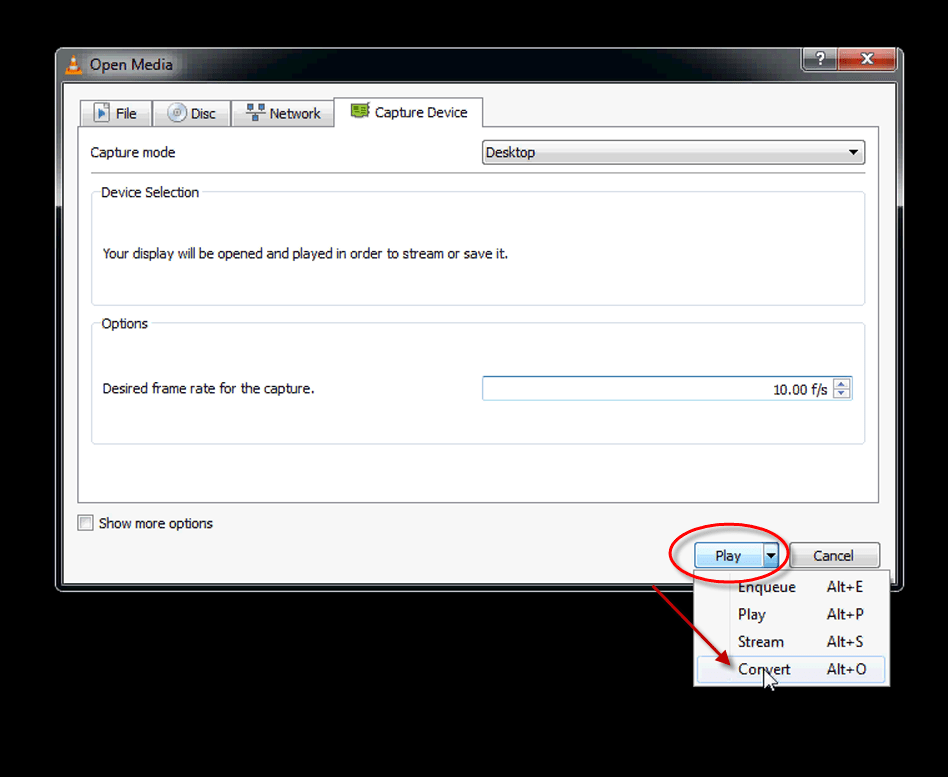948x777 pixels.
Task: Open the Capture mode dropdown showing Desktop
Action: 674,152
